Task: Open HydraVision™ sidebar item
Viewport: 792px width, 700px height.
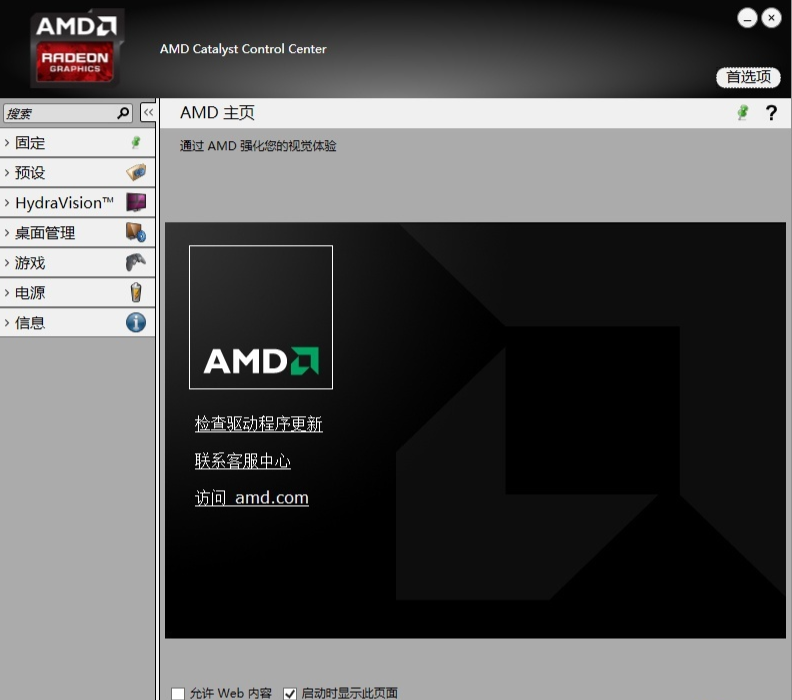Action: click(77, 203)
